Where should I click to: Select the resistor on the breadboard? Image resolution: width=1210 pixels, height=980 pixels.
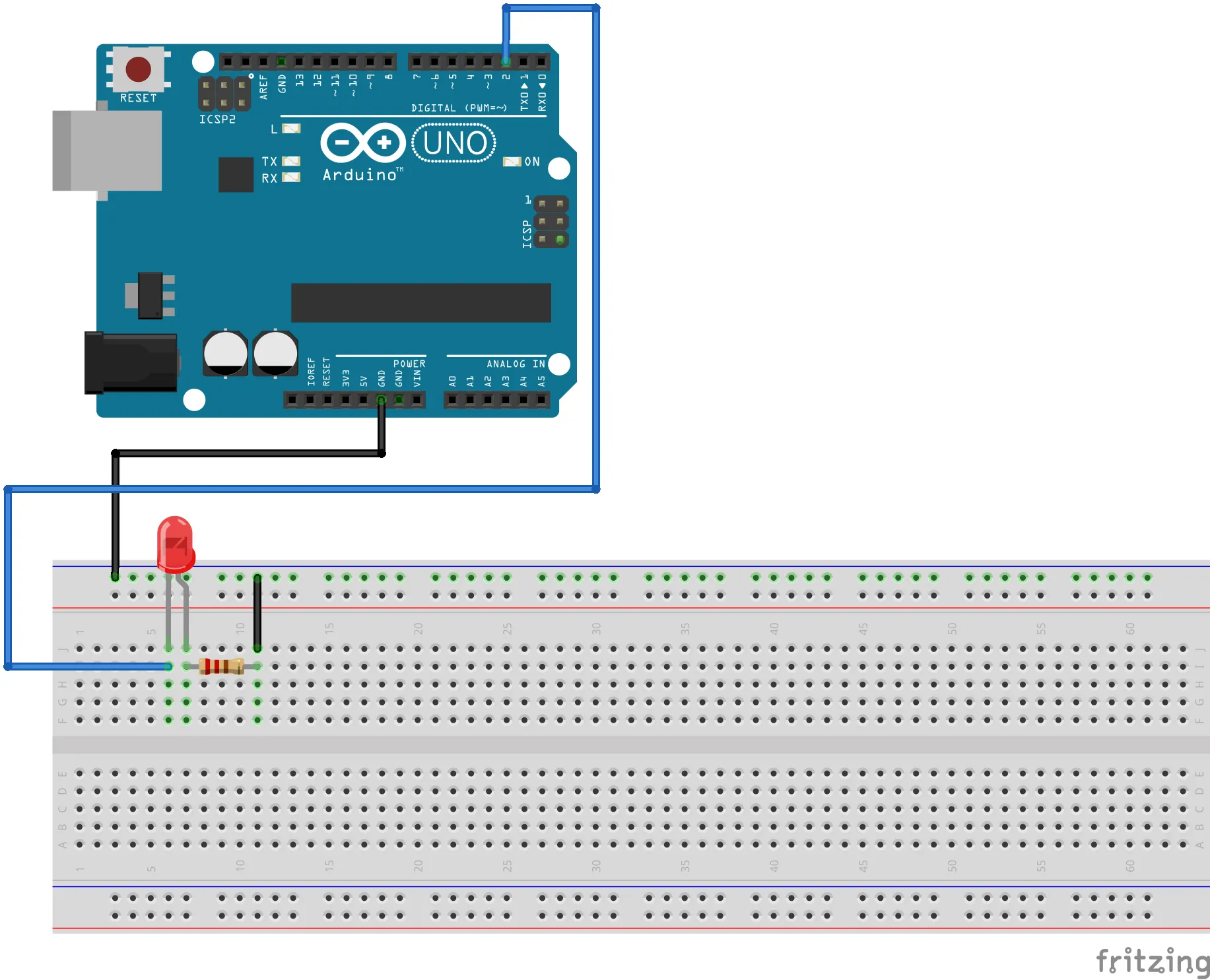point(222,667)
